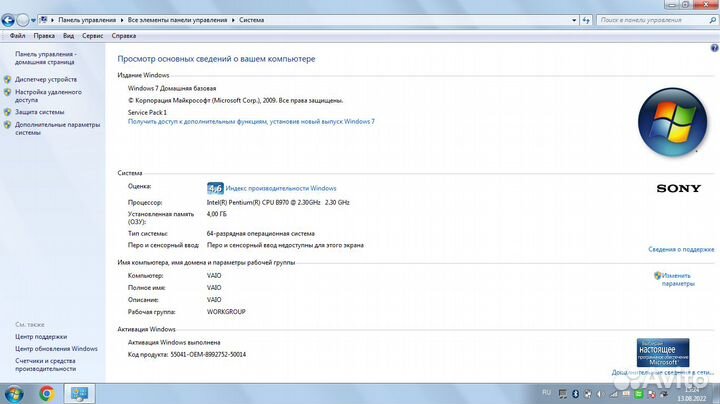
Task: Launch Google Chrome from the taskbar
Action: coord(47,394)
